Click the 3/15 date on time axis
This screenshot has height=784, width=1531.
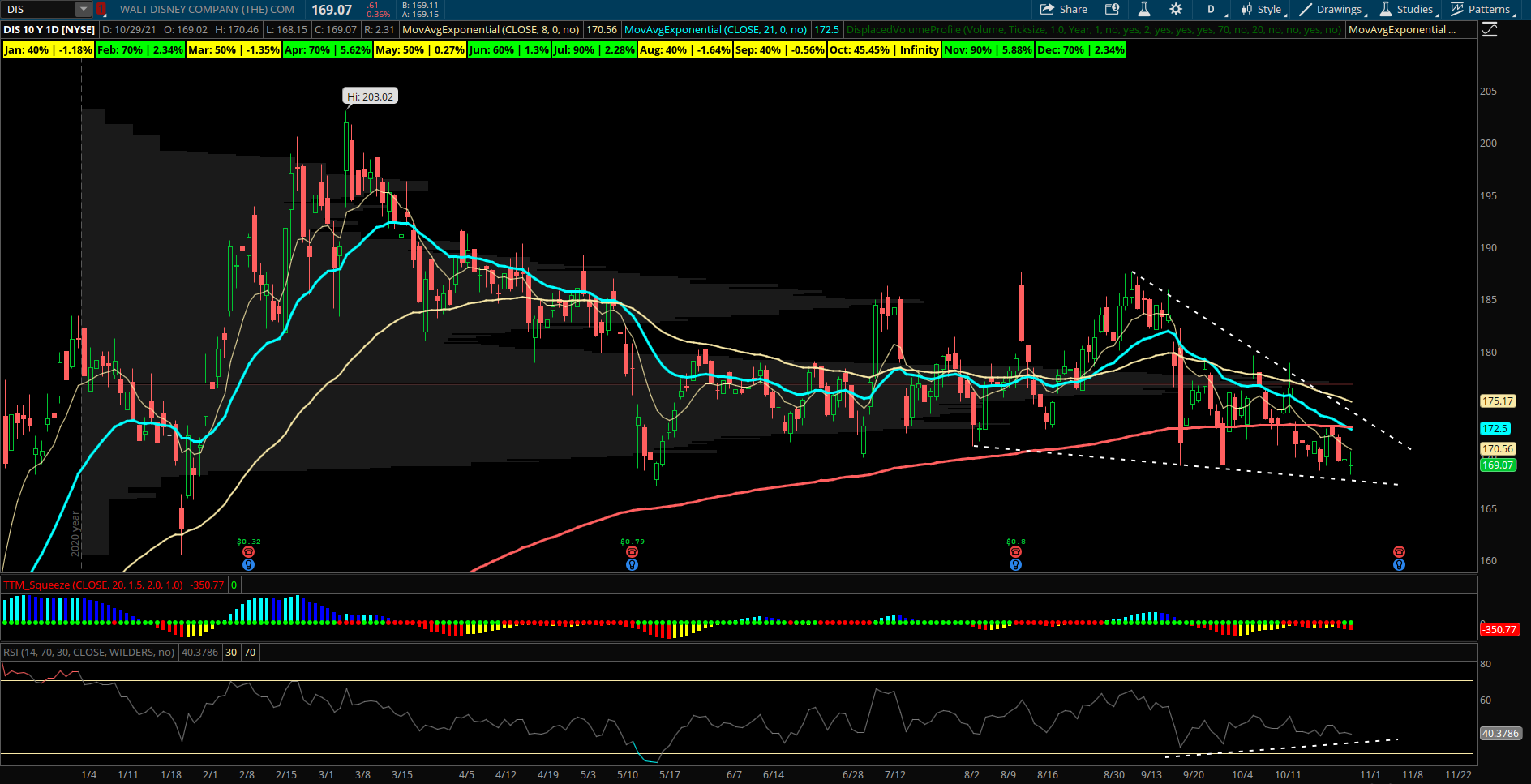point(402,775)
